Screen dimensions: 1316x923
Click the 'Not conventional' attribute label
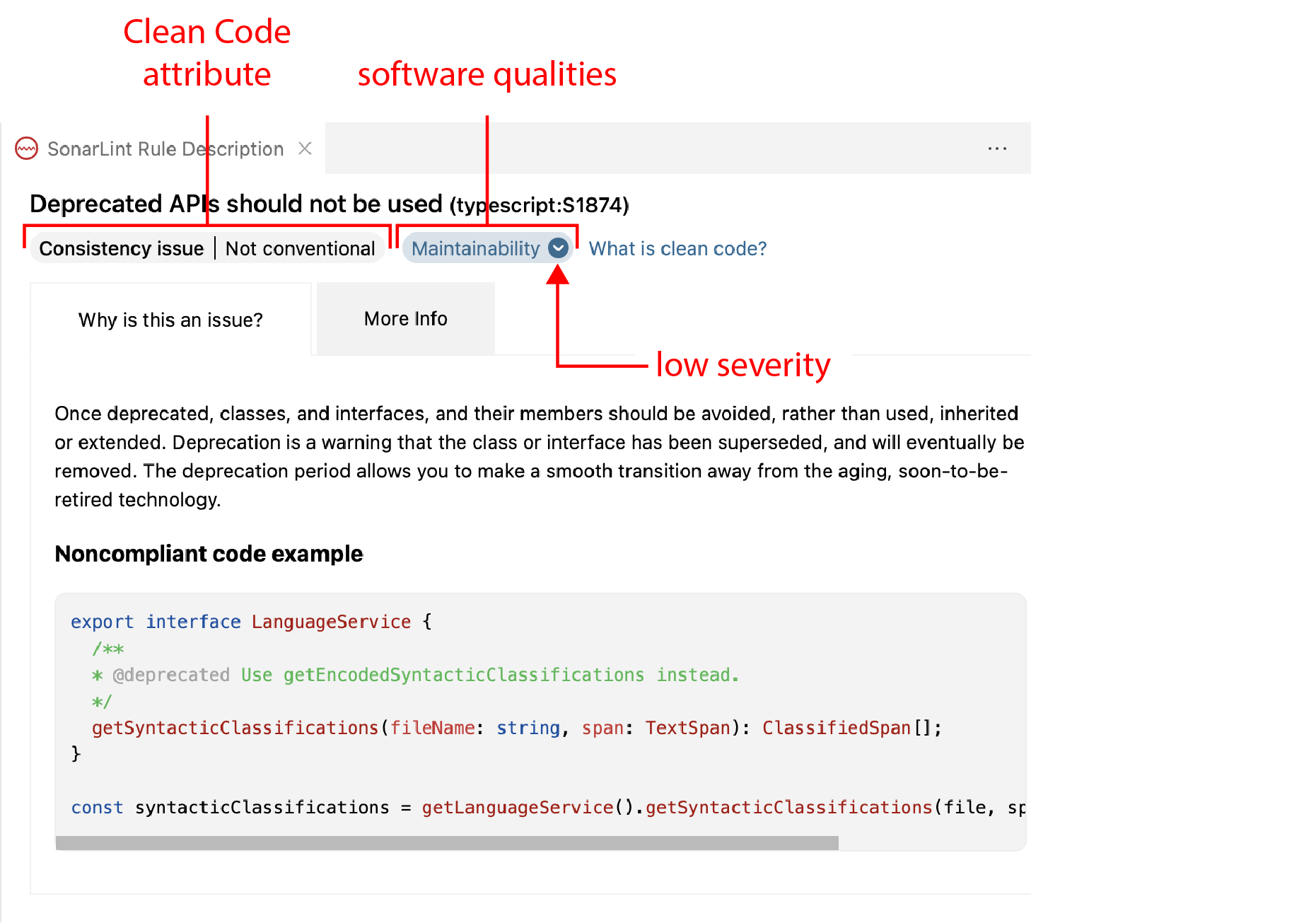pyautogui.click(x=300, y=249)
